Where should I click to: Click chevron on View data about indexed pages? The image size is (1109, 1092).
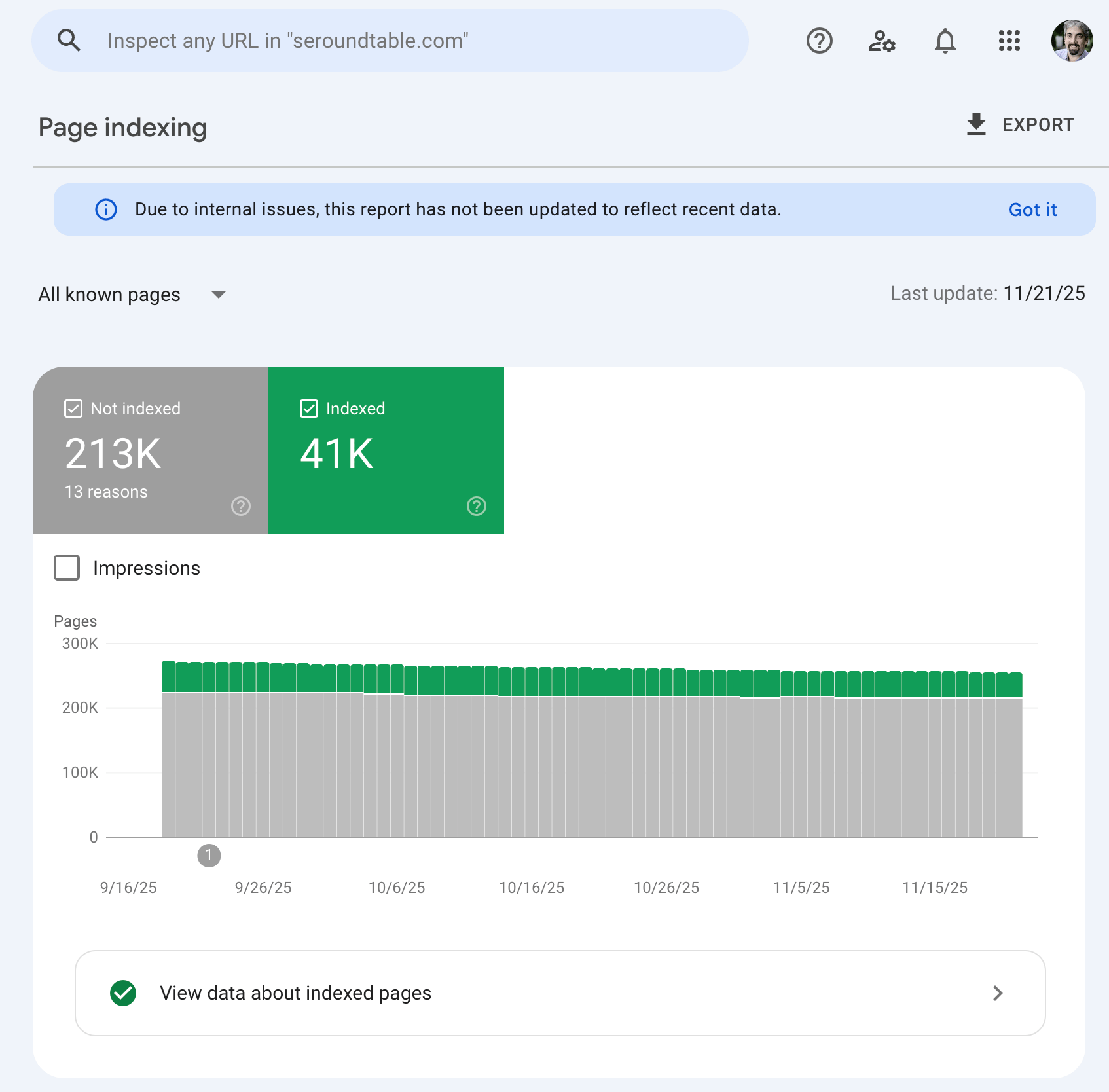pos(997,993)
